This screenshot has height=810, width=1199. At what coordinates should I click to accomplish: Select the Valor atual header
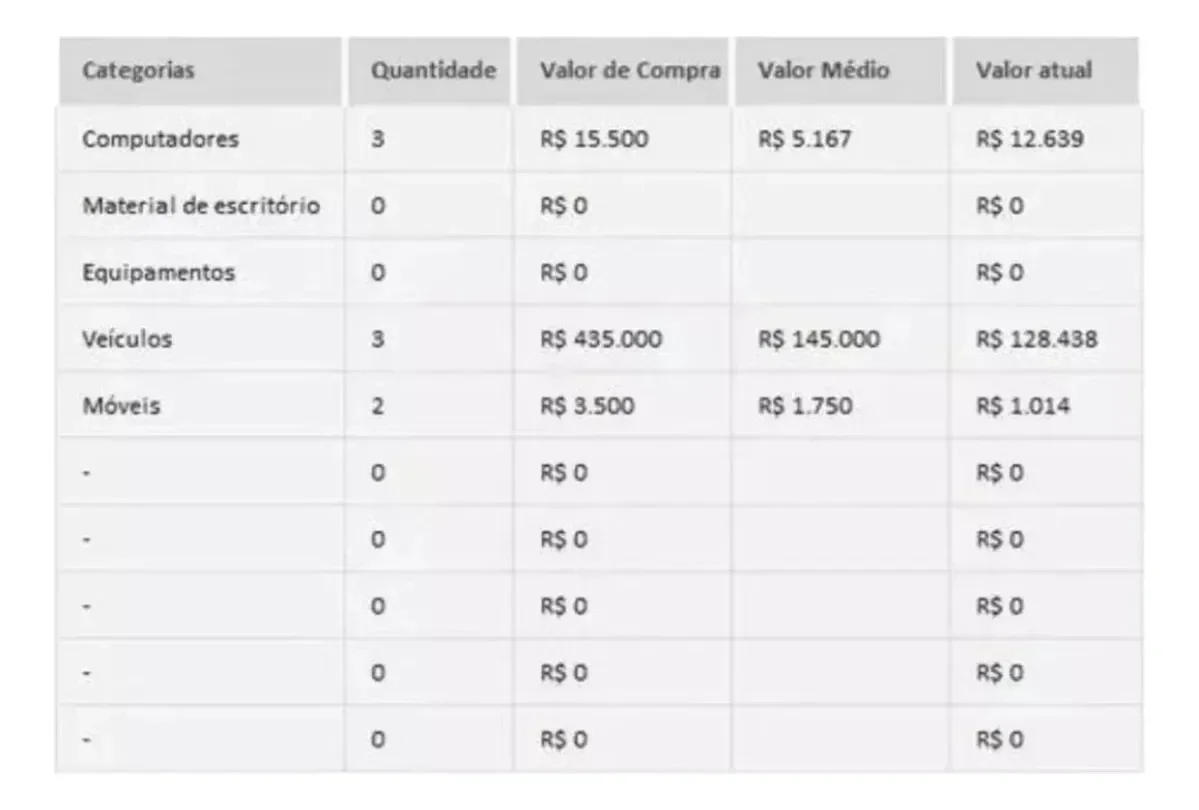[1045, 70]
